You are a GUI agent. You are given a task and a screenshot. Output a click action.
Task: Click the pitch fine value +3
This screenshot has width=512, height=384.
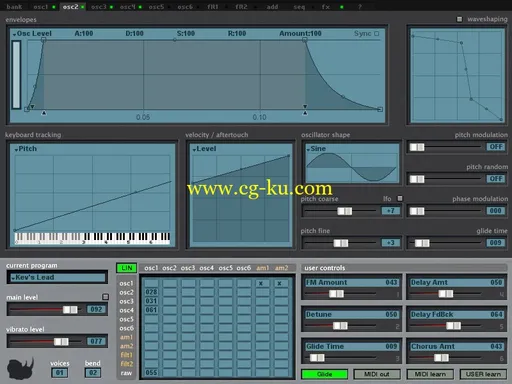(x=391, y=243)
